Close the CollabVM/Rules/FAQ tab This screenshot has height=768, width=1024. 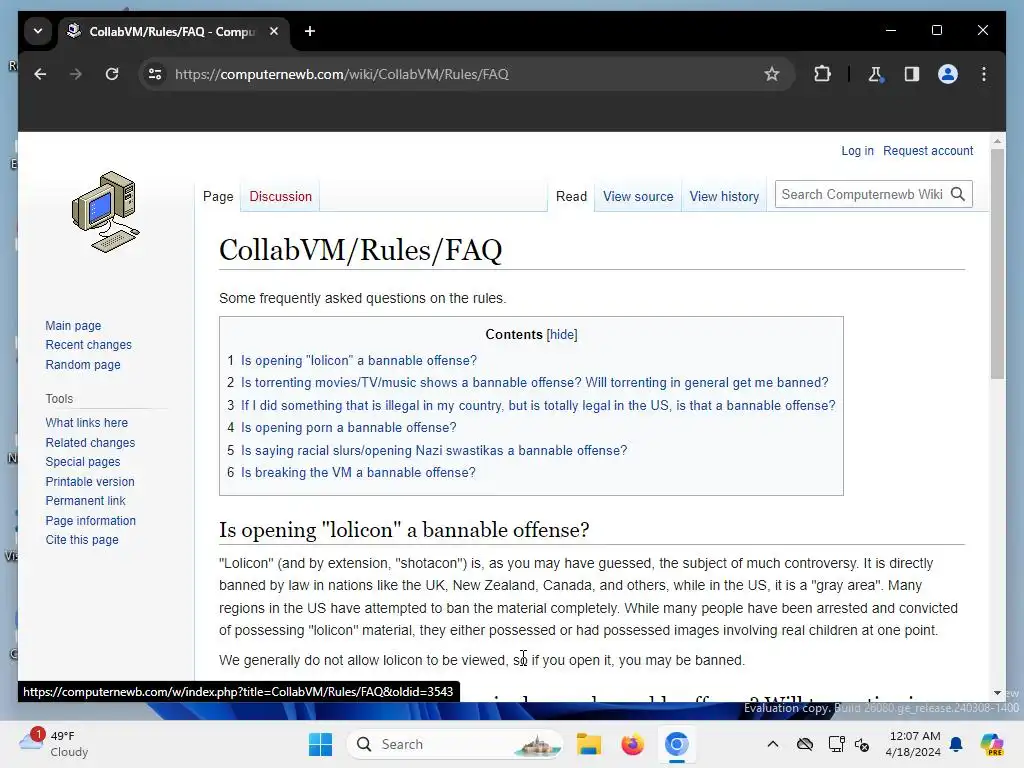point(274,31)
